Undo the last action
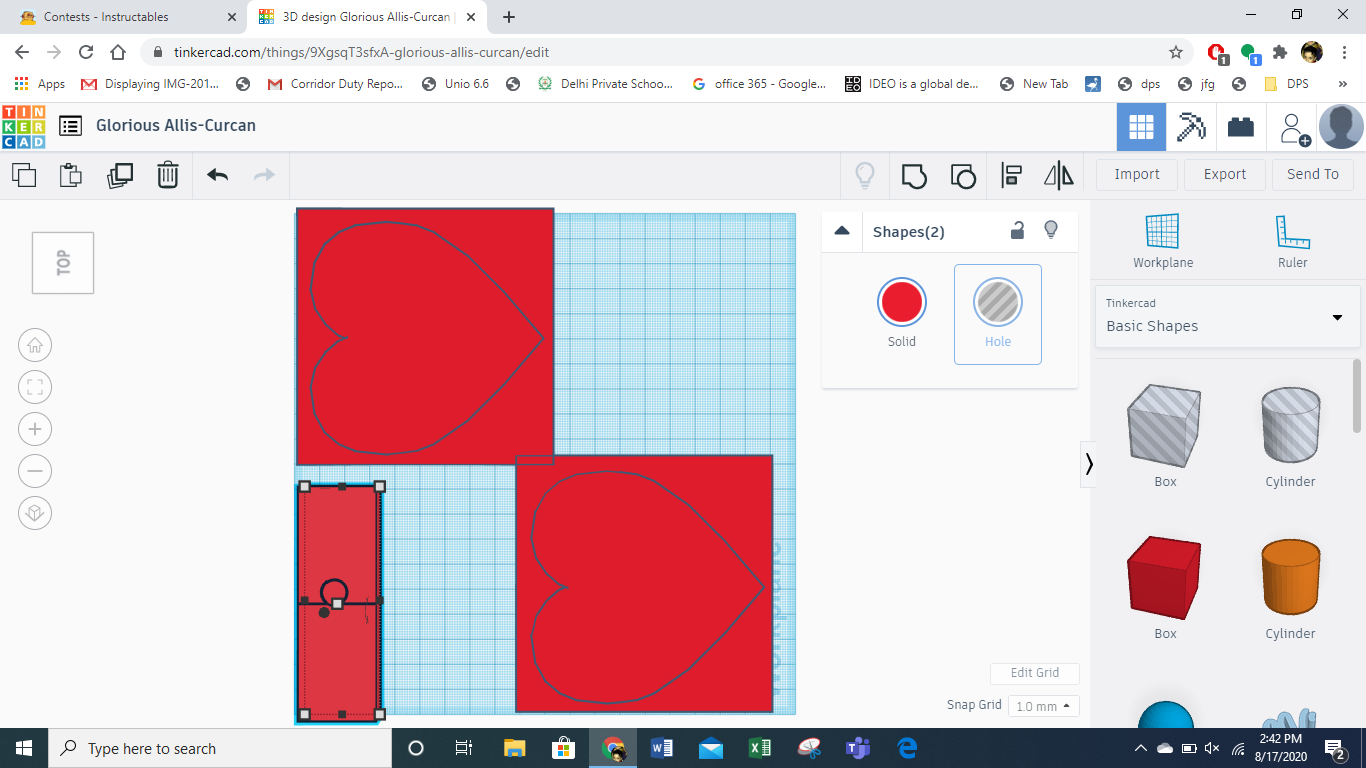 click(218, 175)
